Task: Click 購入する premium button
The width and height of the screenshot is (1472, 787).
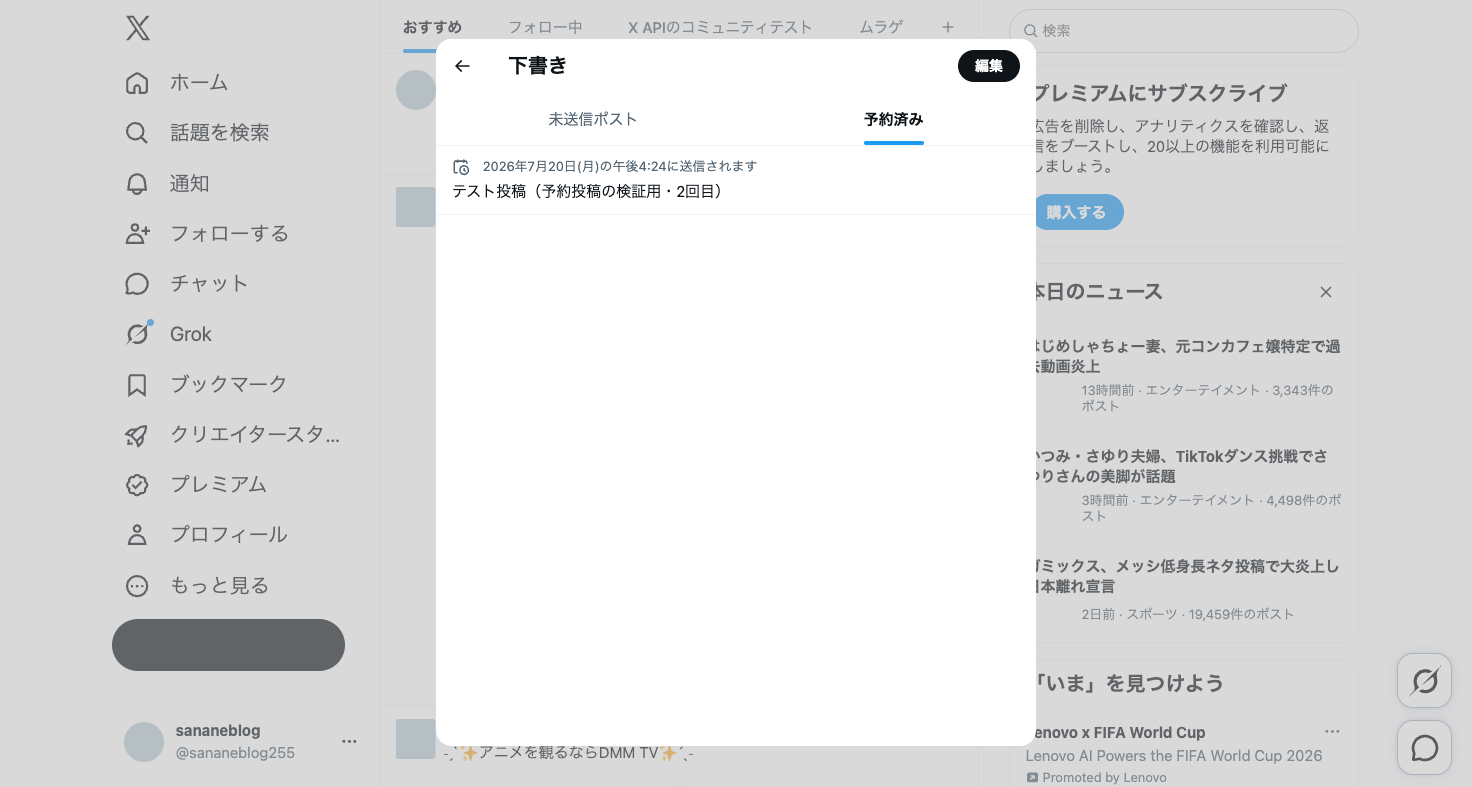Action: click(x=1076, y=212)
